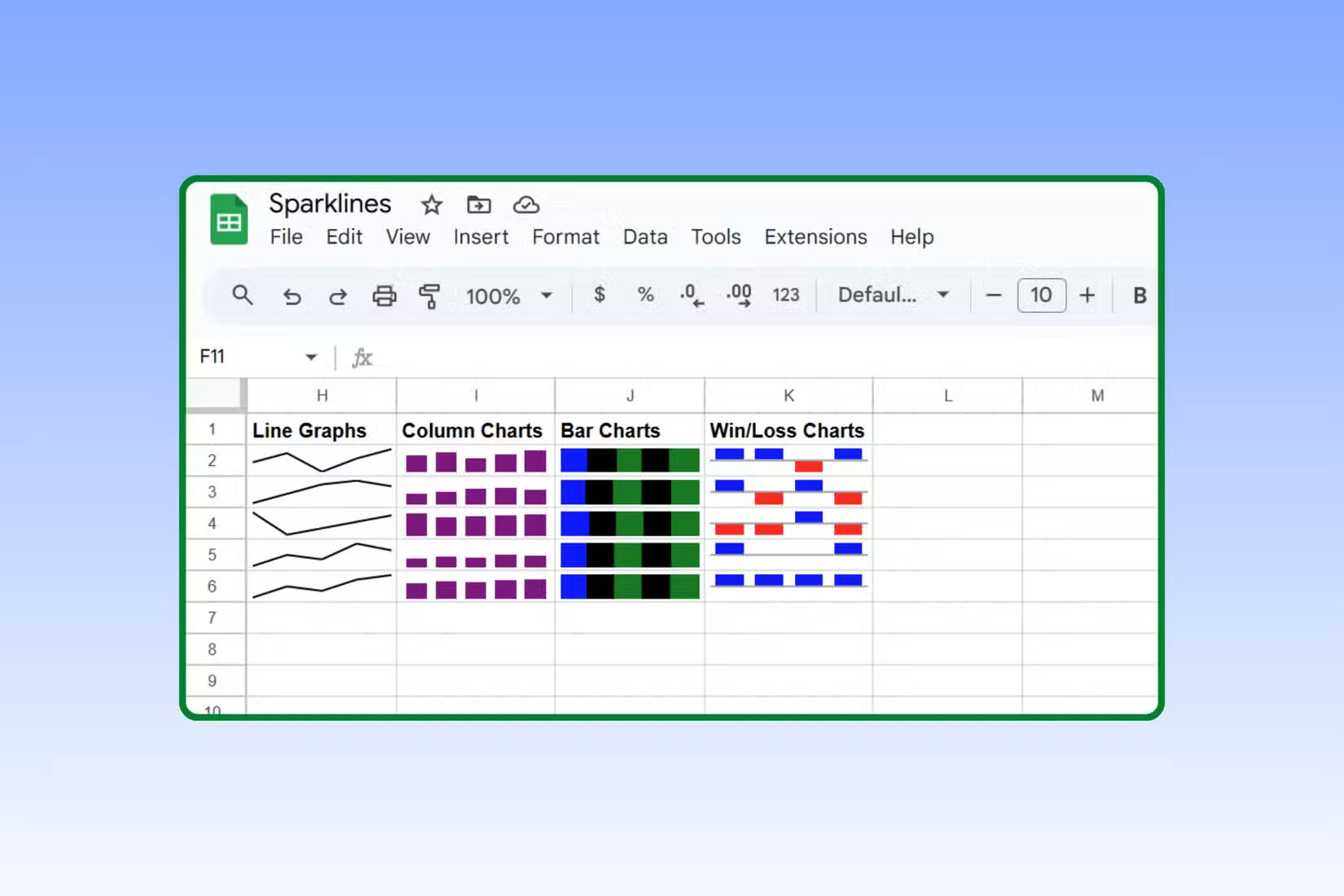Decrease decimal places
1344x896 pixels.
pyautogui.click(x=692, y=296)
